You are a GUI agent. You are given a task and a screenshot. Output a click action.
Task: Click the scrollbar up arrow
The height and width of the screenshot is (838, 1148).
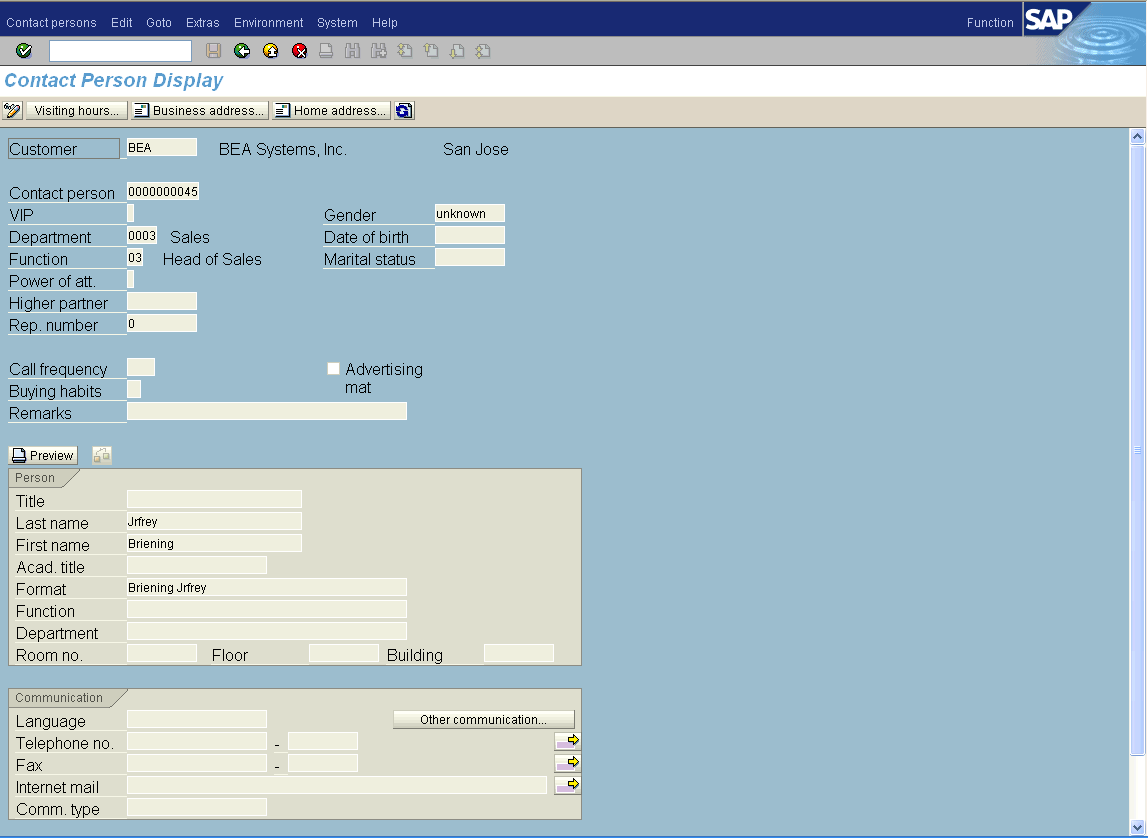pyautogui.click(x=1137, y=136)
